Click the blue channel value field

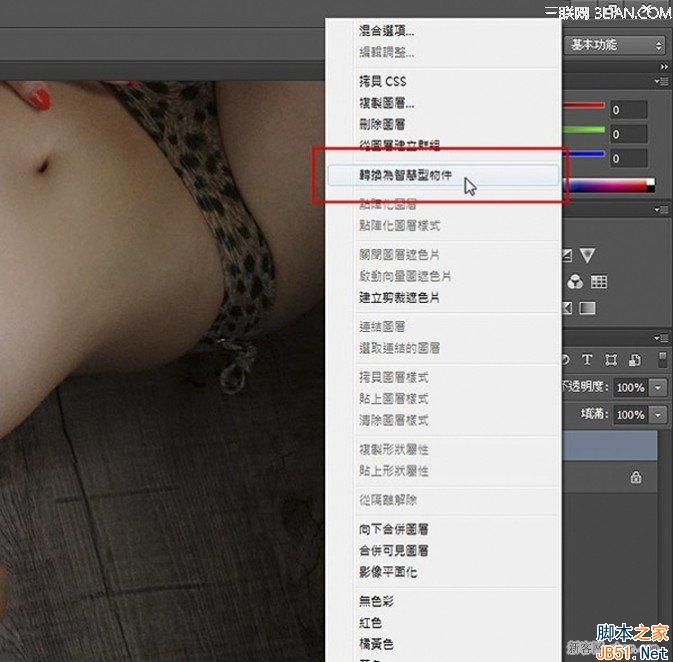click(x=629, y=158)
